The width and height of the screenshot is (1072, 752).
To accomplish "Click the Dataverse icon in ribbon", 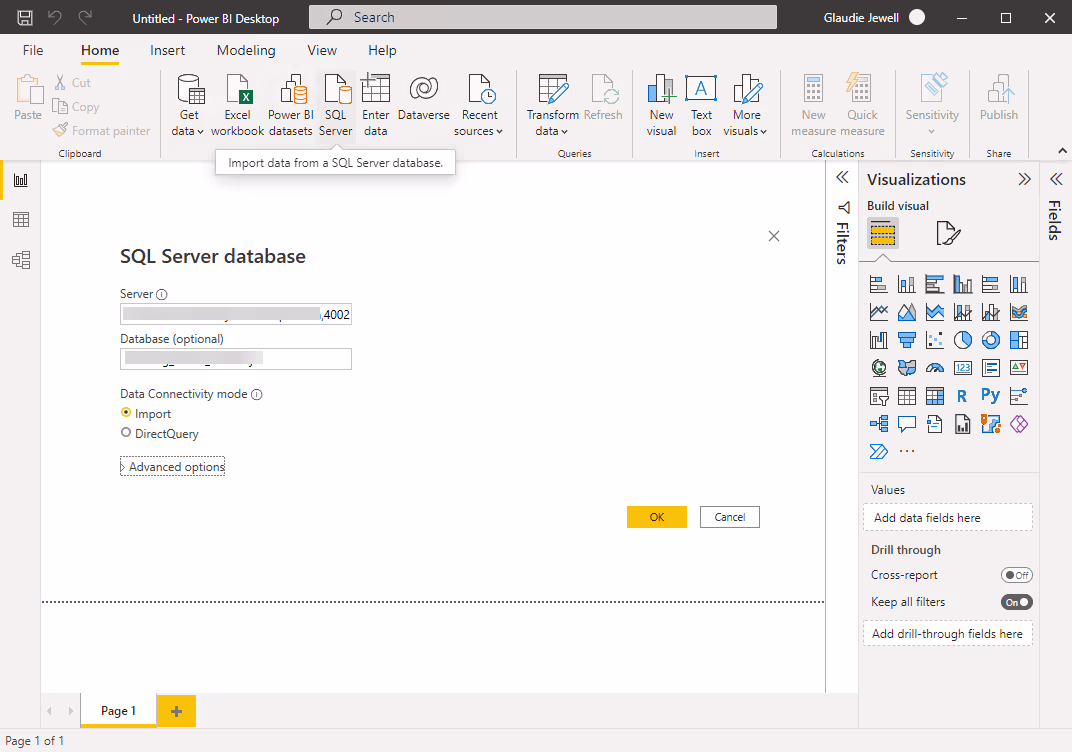I will click(x=423, y=106).
